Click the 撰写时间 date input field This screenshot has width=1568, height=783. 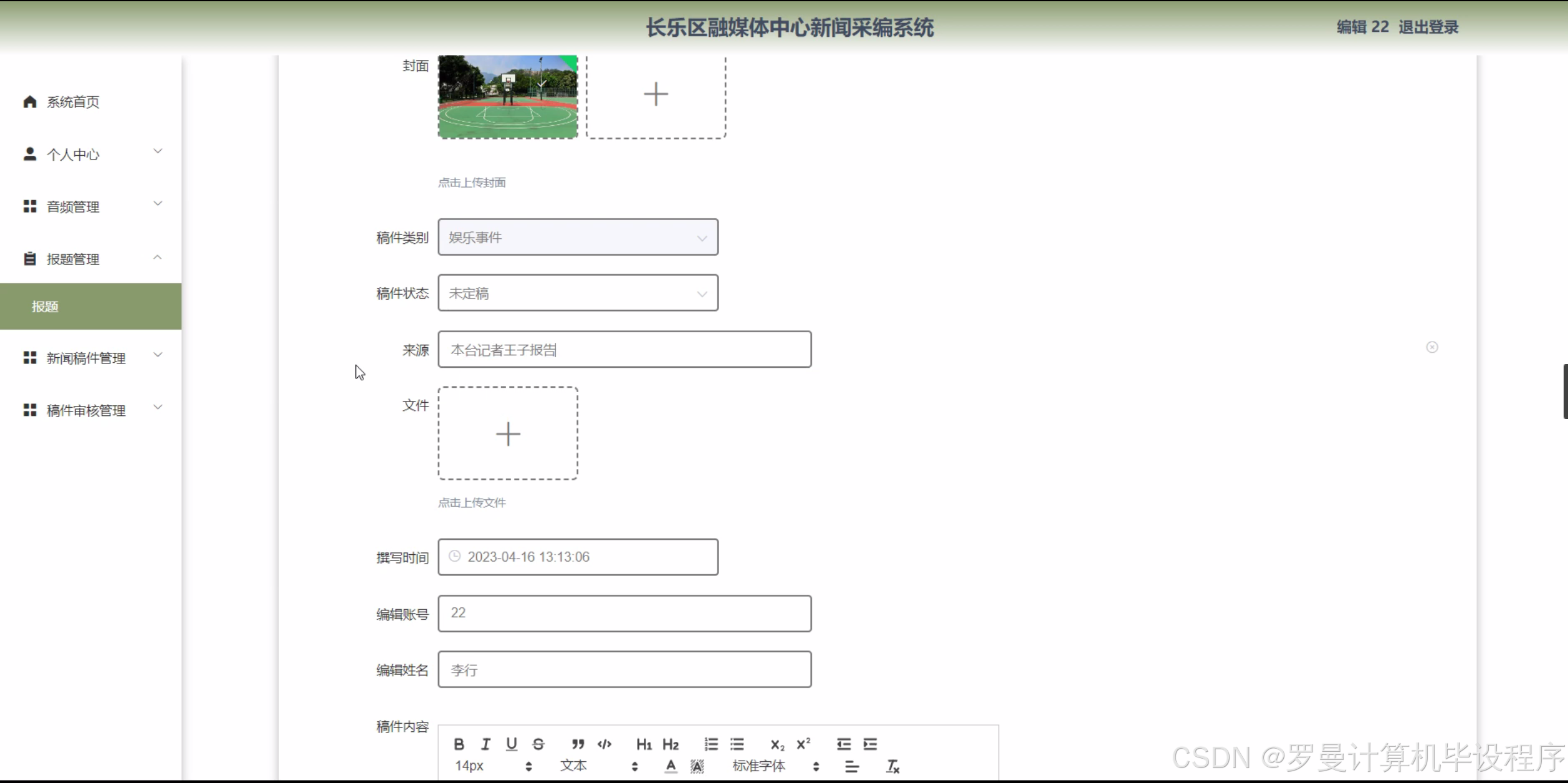[578, 557]
